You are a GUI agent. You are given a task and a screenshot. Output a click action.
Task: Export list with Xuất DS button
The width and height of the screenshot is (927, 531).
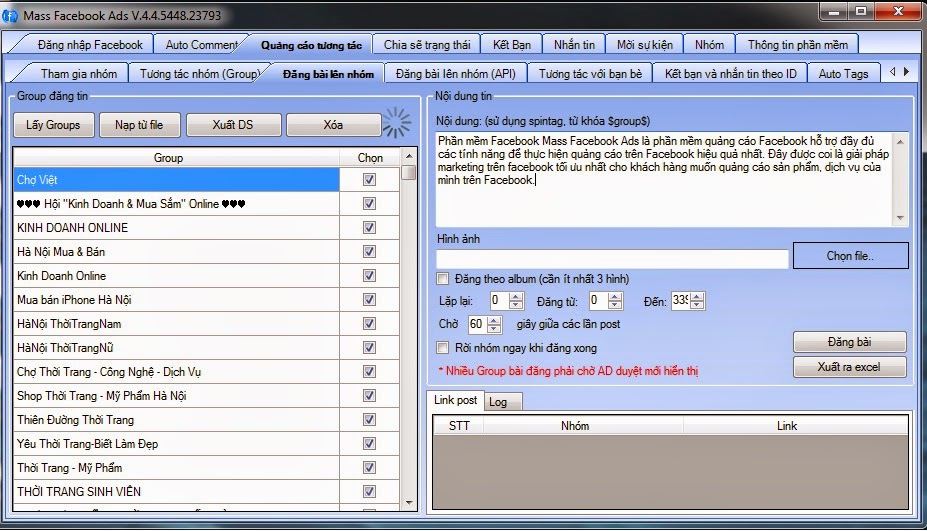(233, 125)
